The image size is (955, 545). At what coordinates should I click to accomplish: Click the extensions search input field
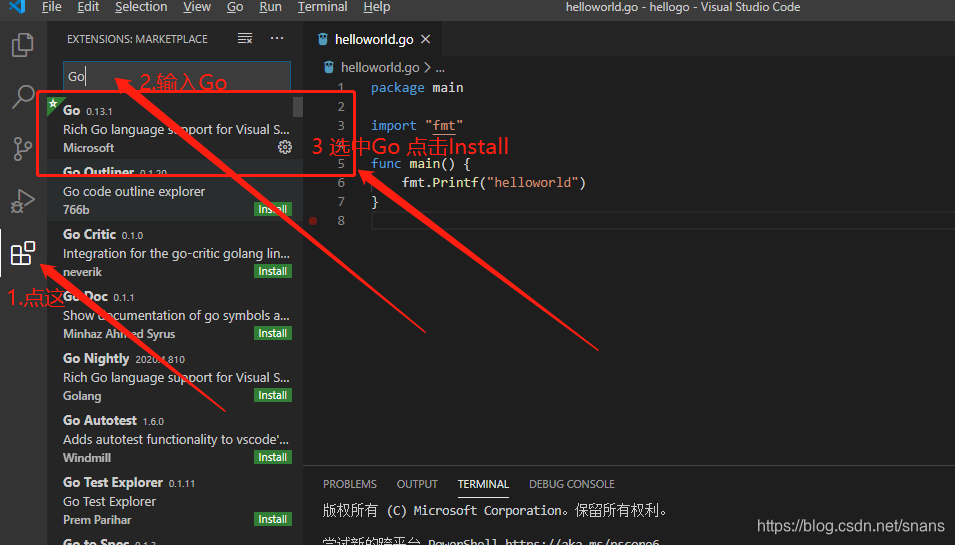point(177,76)
